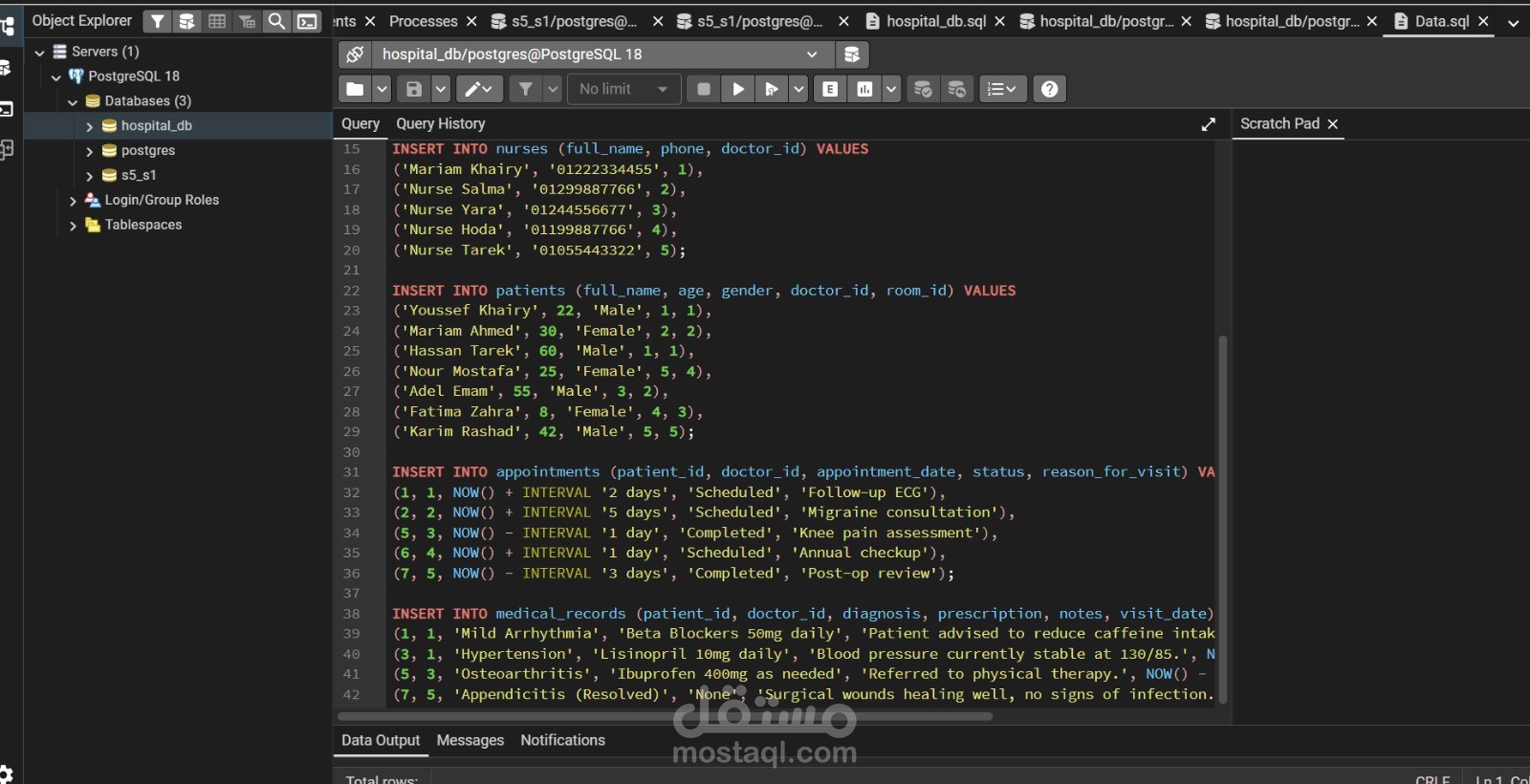Image resolution: width=1530 pixels, height=784 pixels.
Task: Collapse the Servers (1) tree node
Action: (39, 52)
